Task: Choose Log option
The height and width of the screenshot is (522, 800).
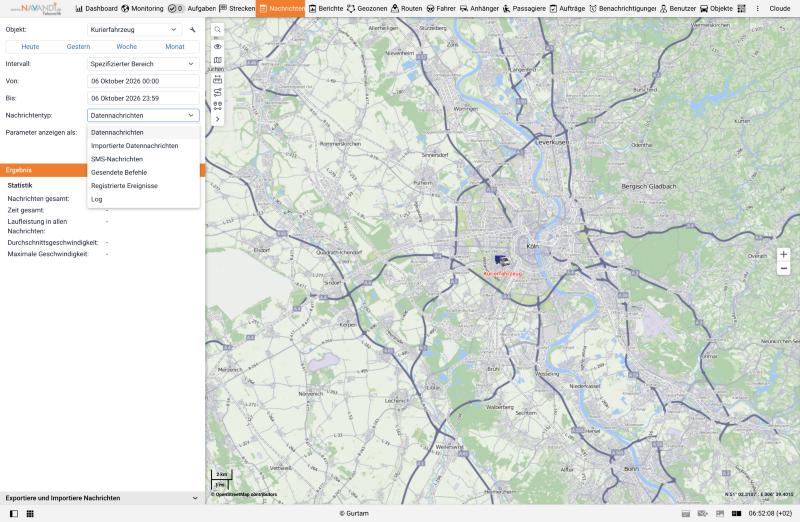Action: tap(143, 199)
